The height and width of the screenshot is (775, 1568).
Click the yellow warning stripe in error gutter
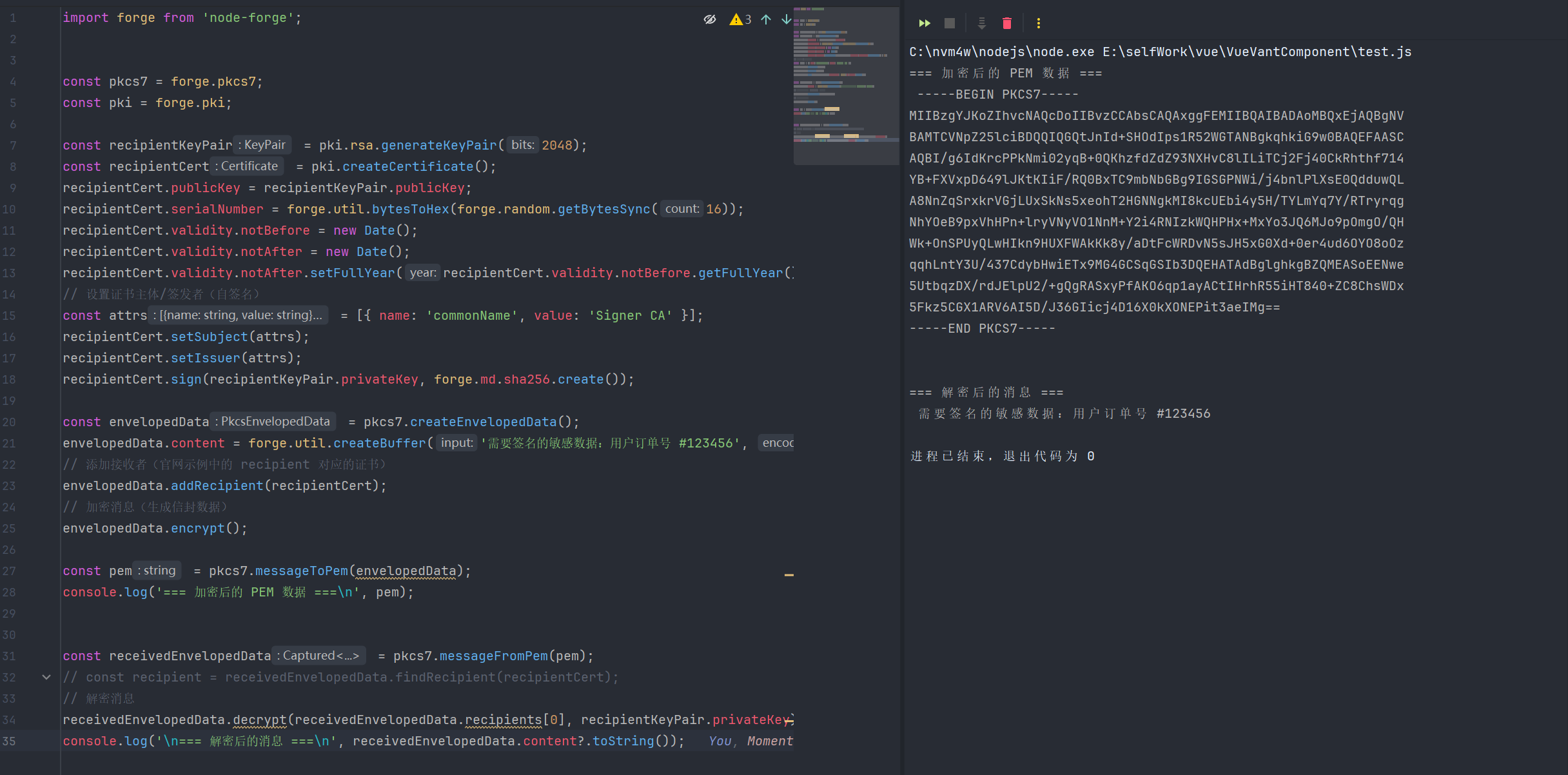789,574
